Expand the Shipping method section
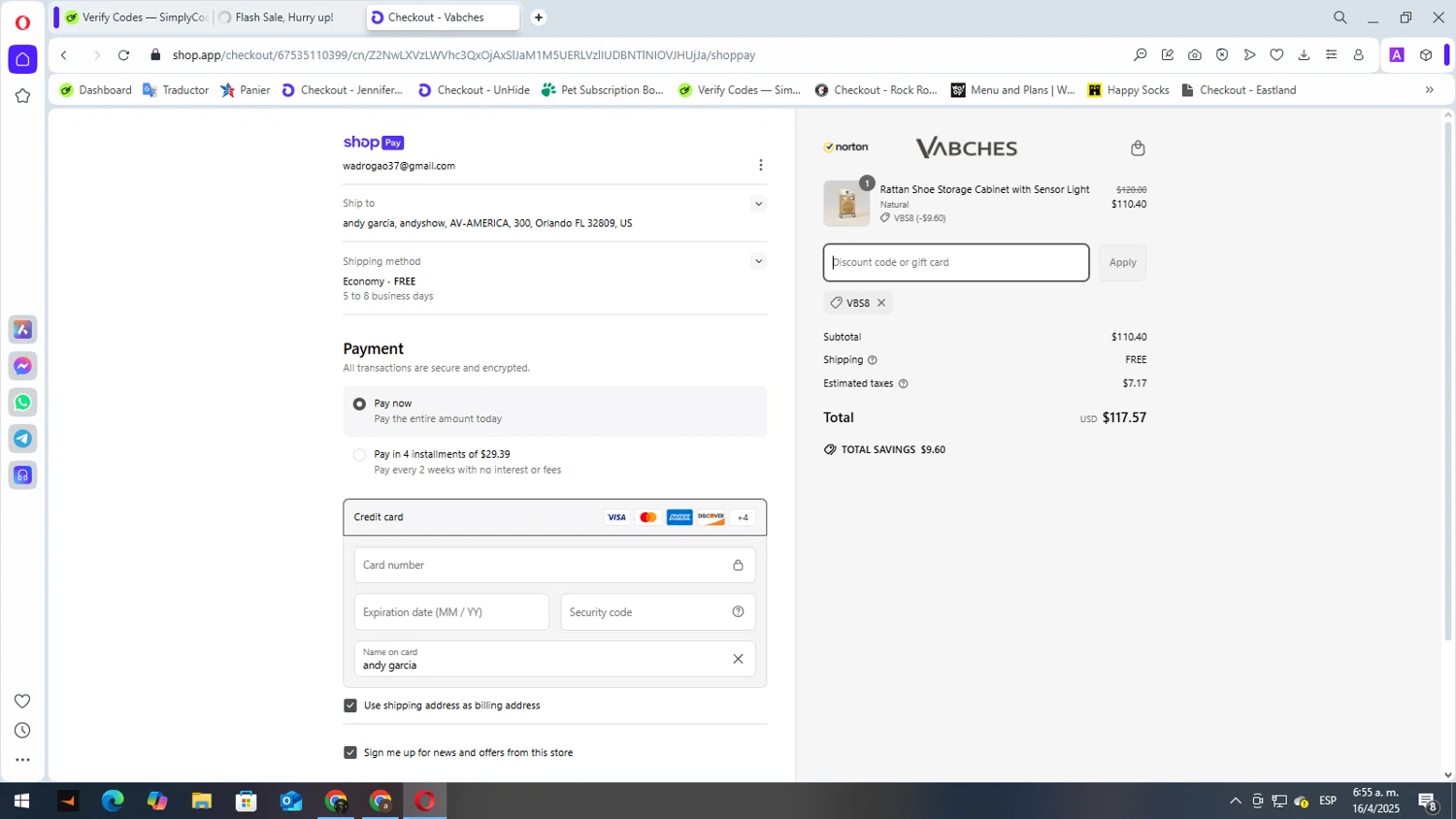Image resolution: width=1456 pixels, height=819 pixels. [758, 261]
